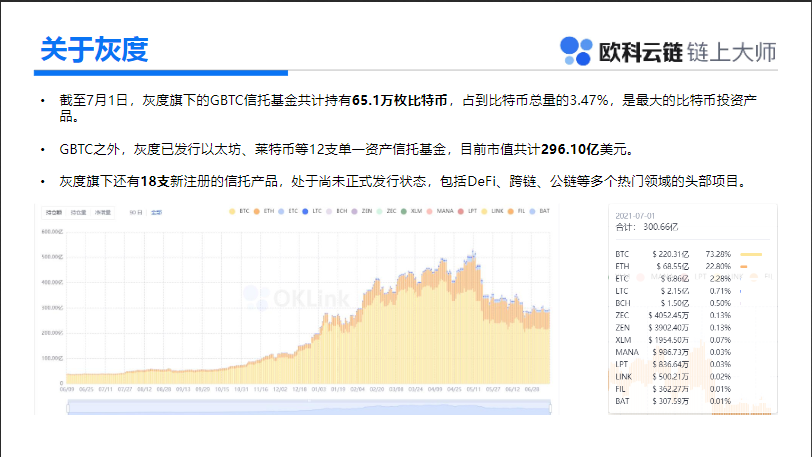The height and width of the screenshot is (457, 812).
Task: Click the bold 65.1万枚比特币 text
Action: tap(400, 101)
